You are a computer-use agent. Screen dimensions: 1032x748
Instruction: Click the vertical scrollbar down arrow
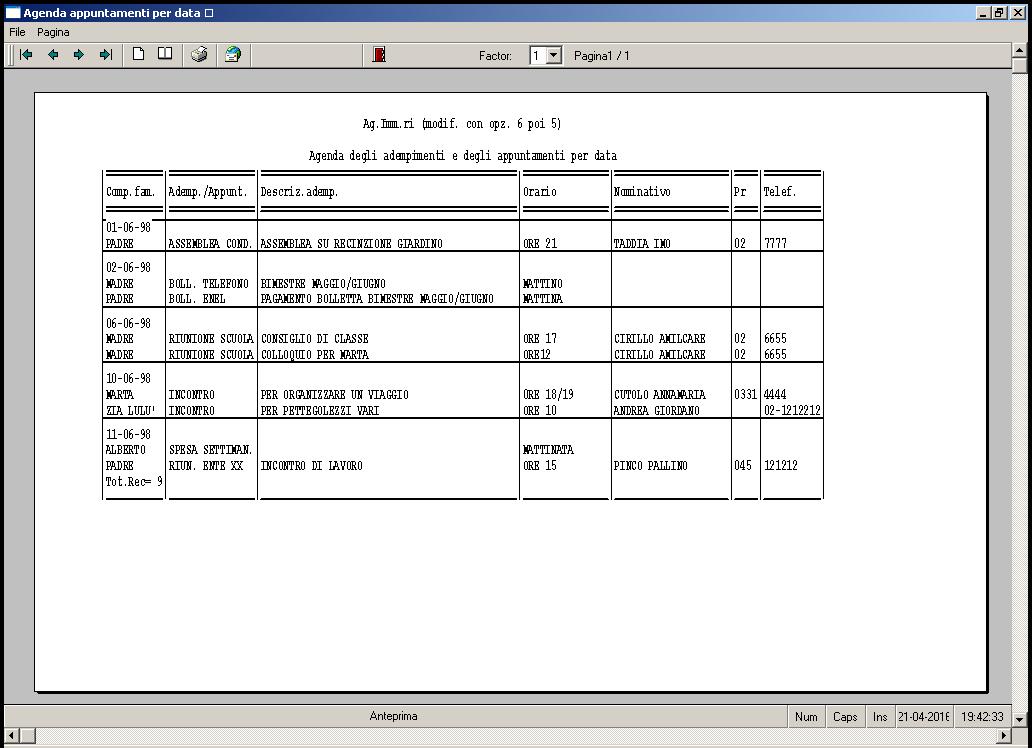click(x=1019, y=719)
